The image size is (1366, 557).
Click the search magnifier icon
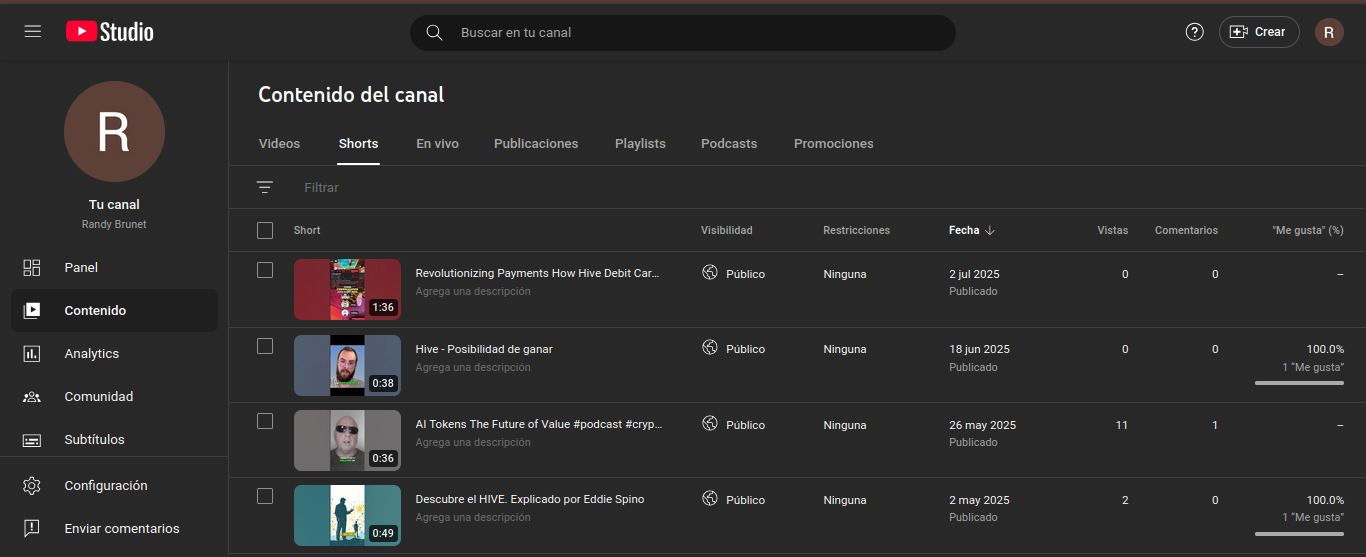434,32
